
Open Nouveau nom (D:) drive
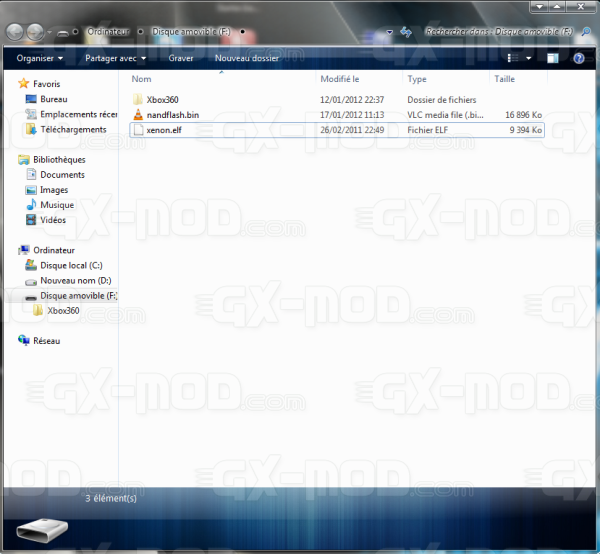pos(76,280)
